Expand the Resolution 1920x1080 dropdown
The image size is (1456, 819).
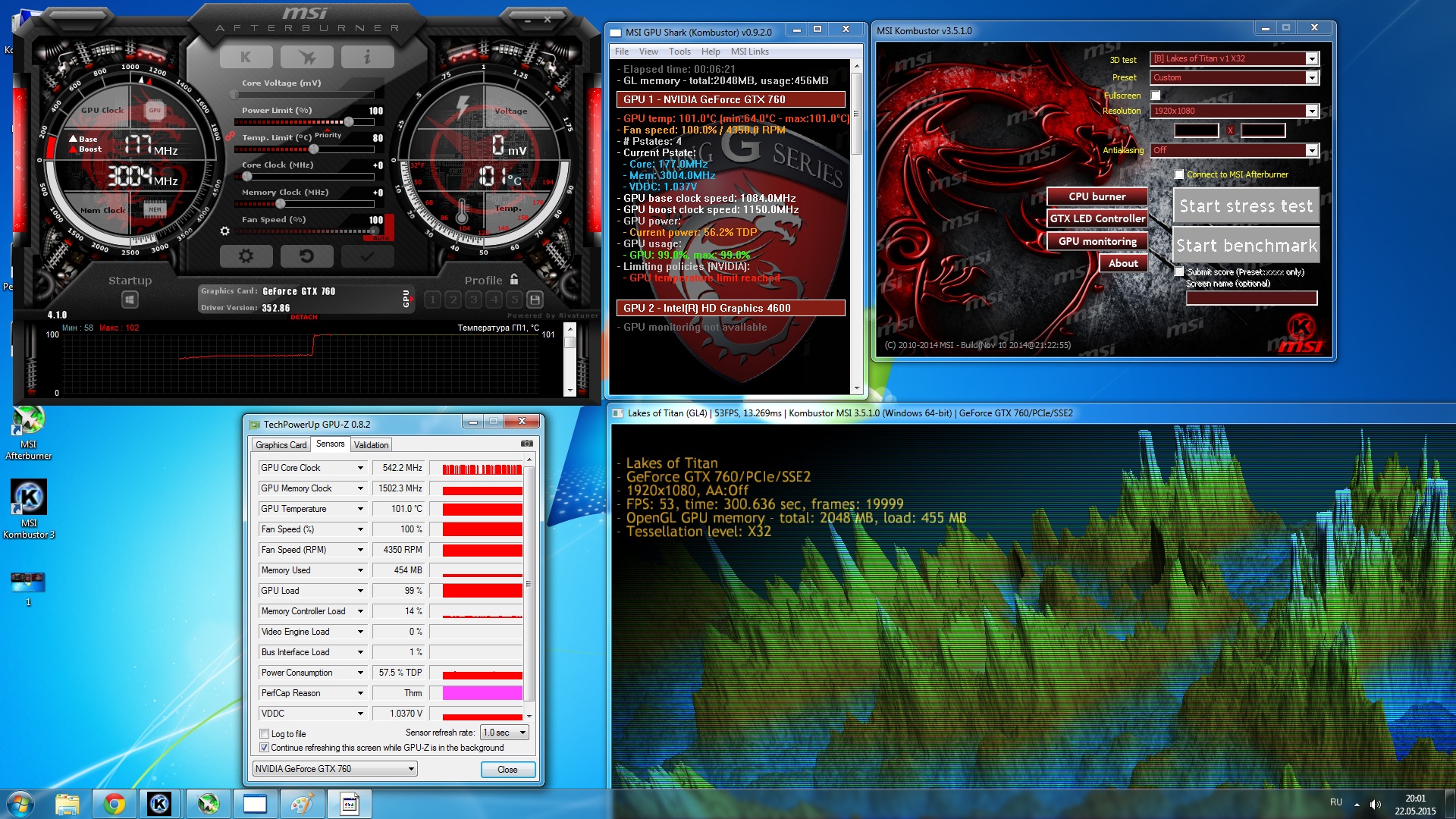[x=1311, y=111]
